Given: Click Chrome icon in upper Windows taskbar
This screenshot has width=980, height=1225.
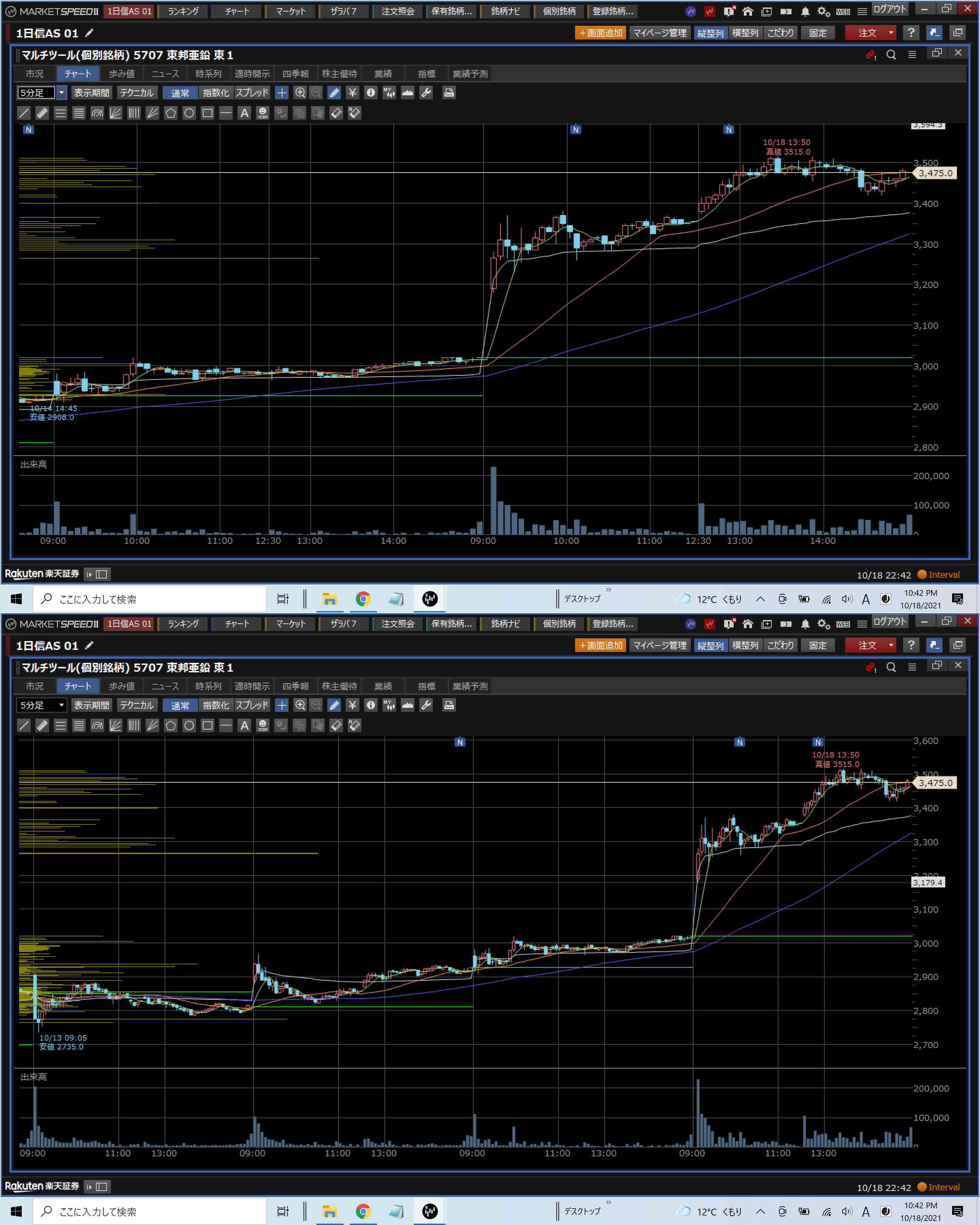Looking at the screenshot, I should click(x=363, y=599).
